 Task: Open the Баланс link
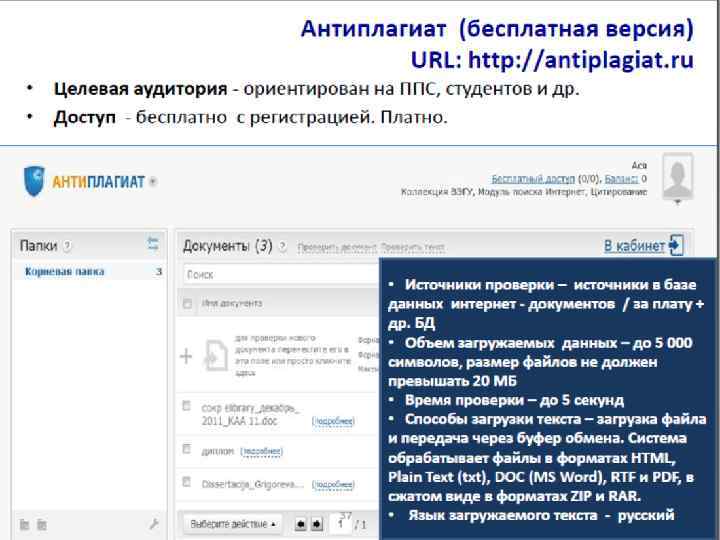point(621,179)
